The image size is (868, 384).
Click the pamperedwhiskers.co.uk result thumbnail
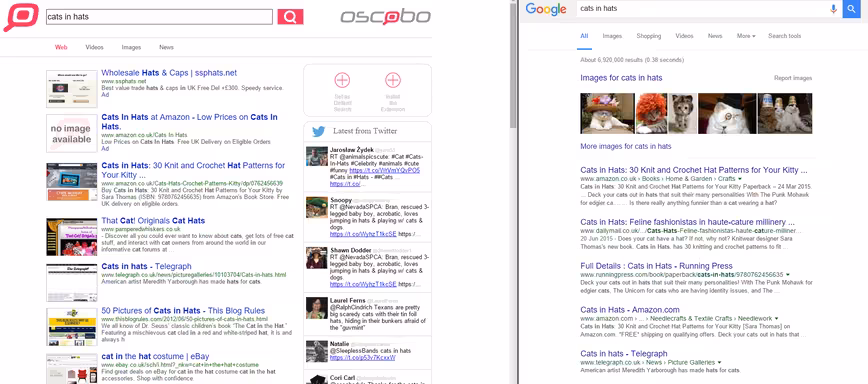coord(72,237)
